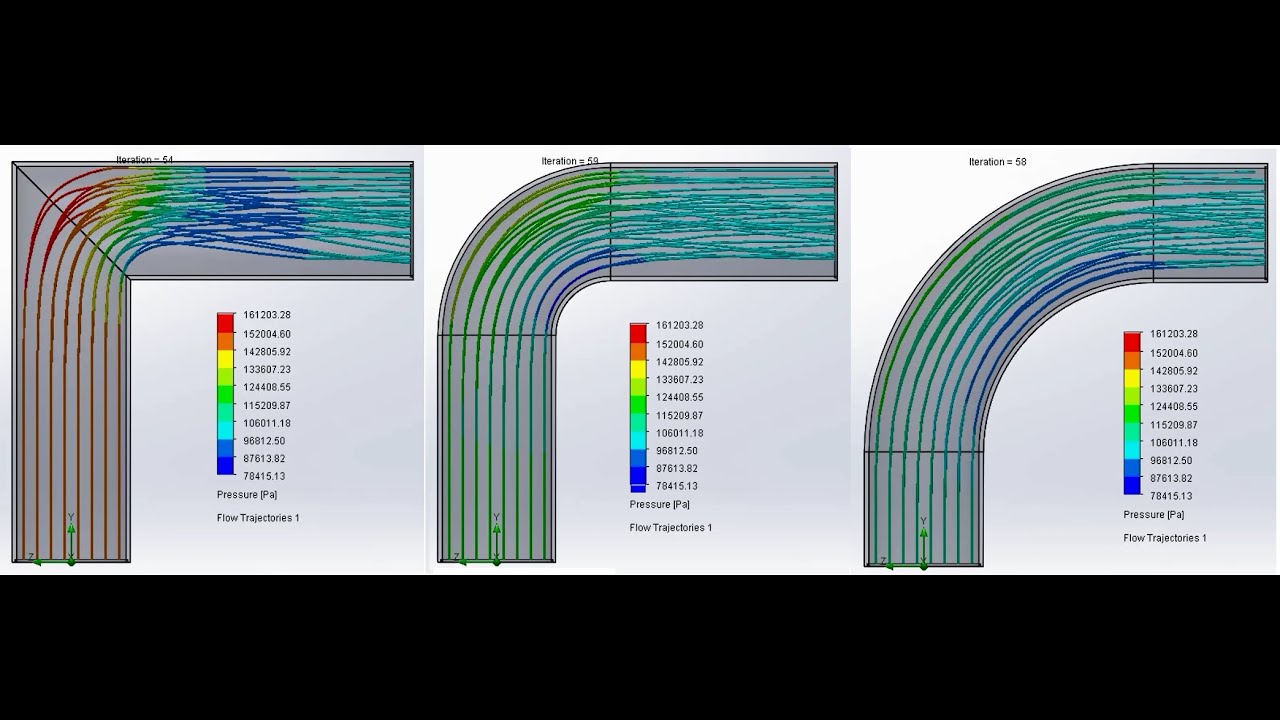
Task: Click the coordinate triad in the sharp elbow plot
Action: click(x=52, y=540)
